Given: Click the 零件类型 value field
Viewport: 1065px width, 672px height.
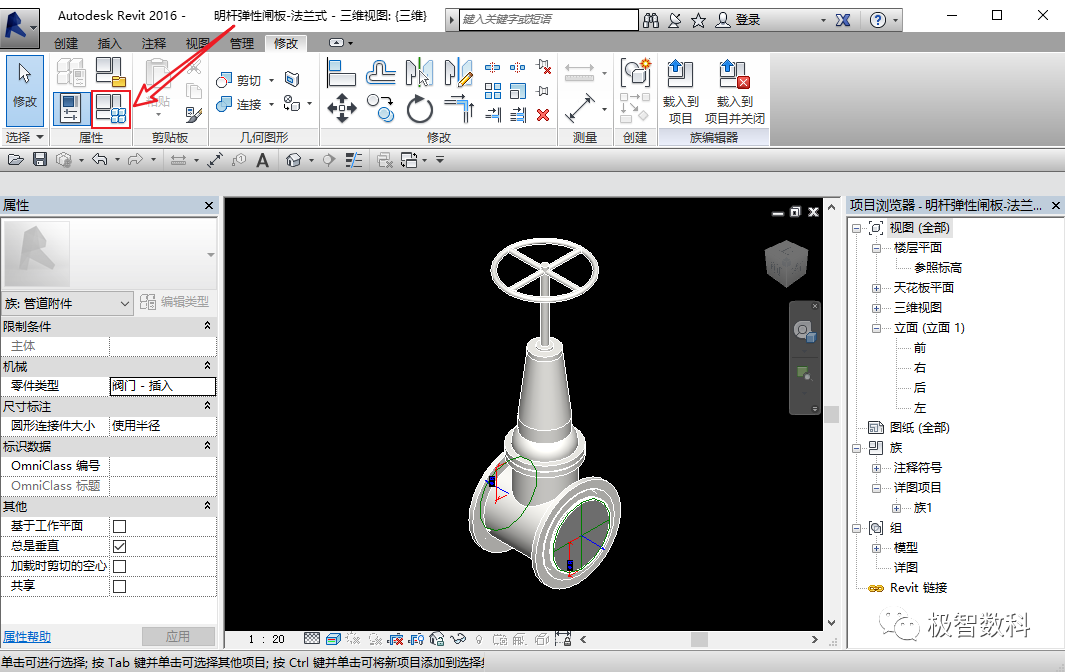Looking at the screenshot, I should [x=163, y=386].
